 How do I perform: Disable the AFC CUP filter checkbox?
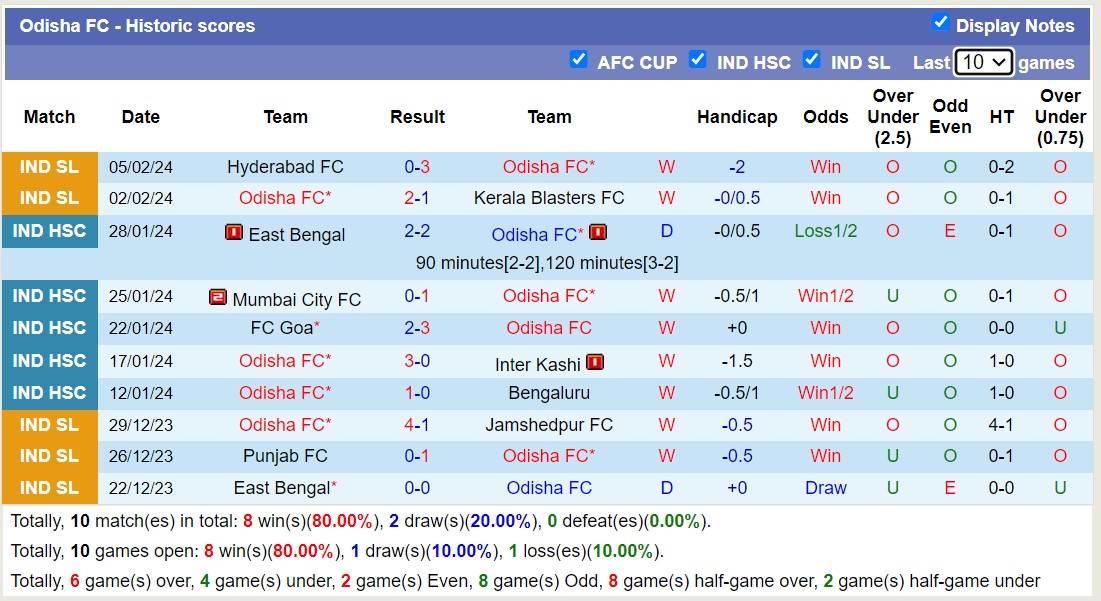pos(579,60)
